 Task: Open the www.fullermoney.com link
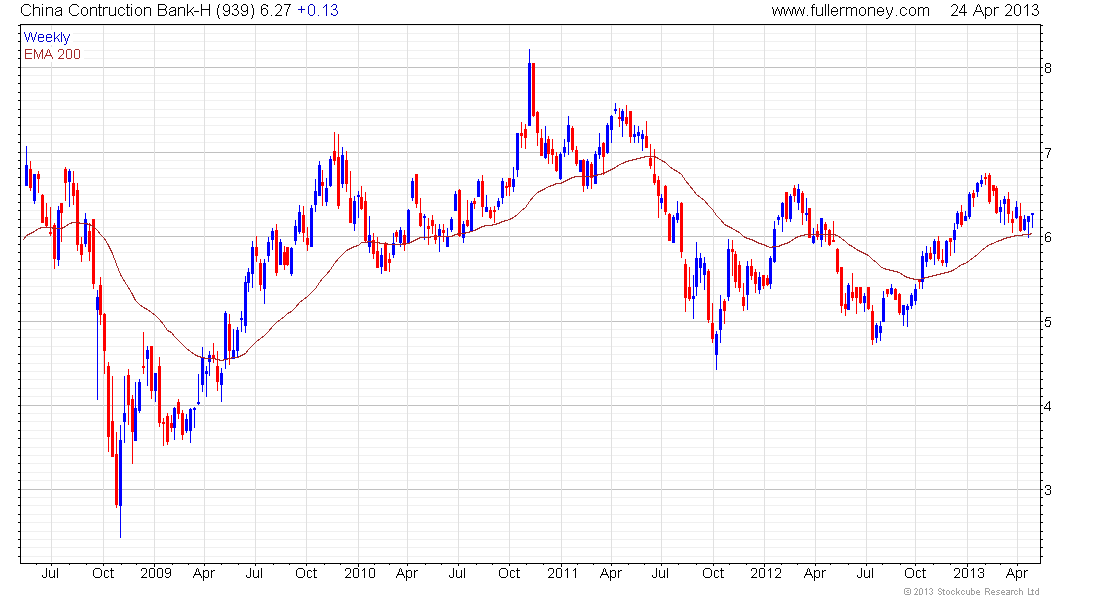coord(850,11)
